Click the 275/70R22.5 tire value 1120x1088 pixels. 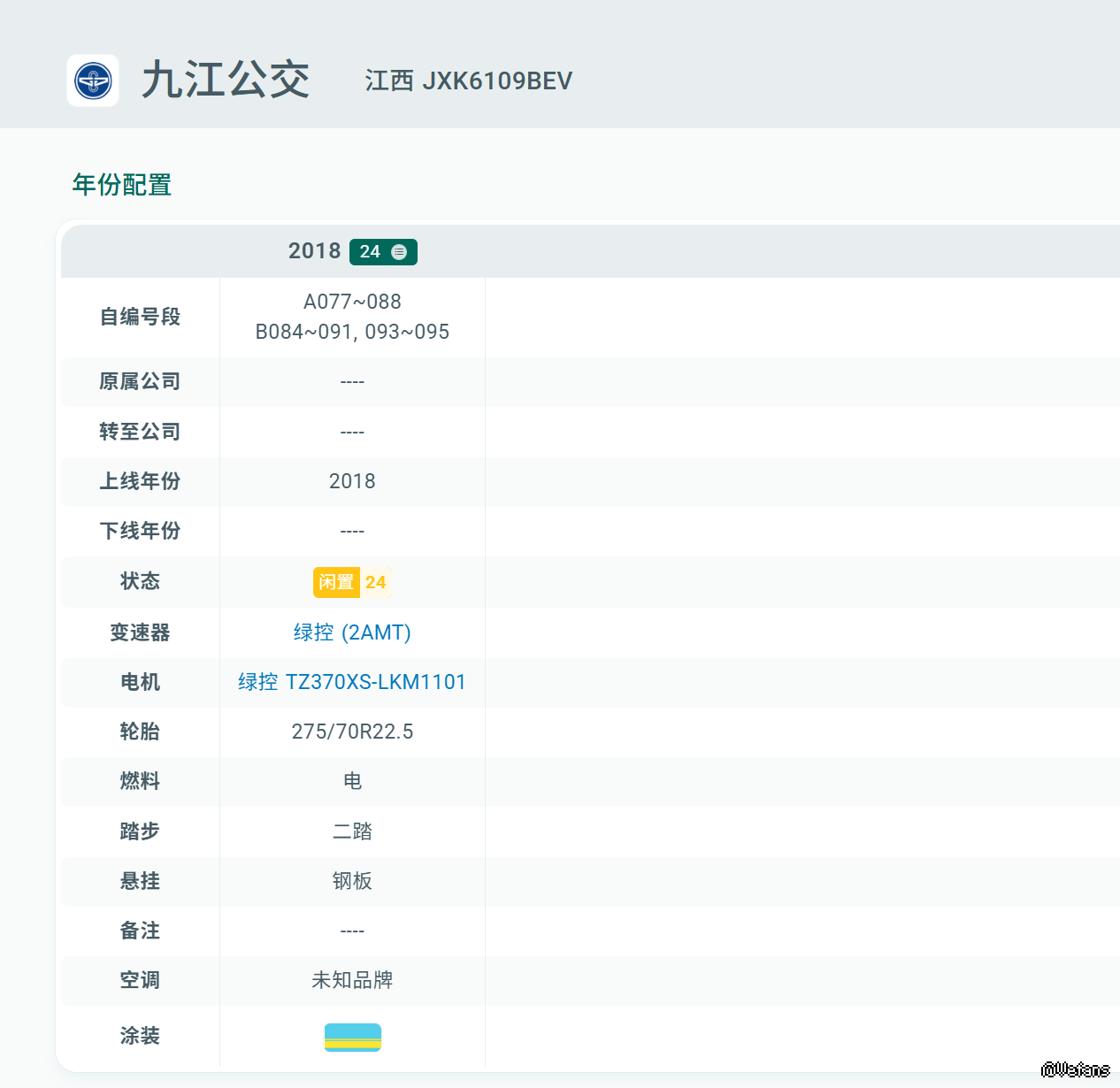click(352, 732)
